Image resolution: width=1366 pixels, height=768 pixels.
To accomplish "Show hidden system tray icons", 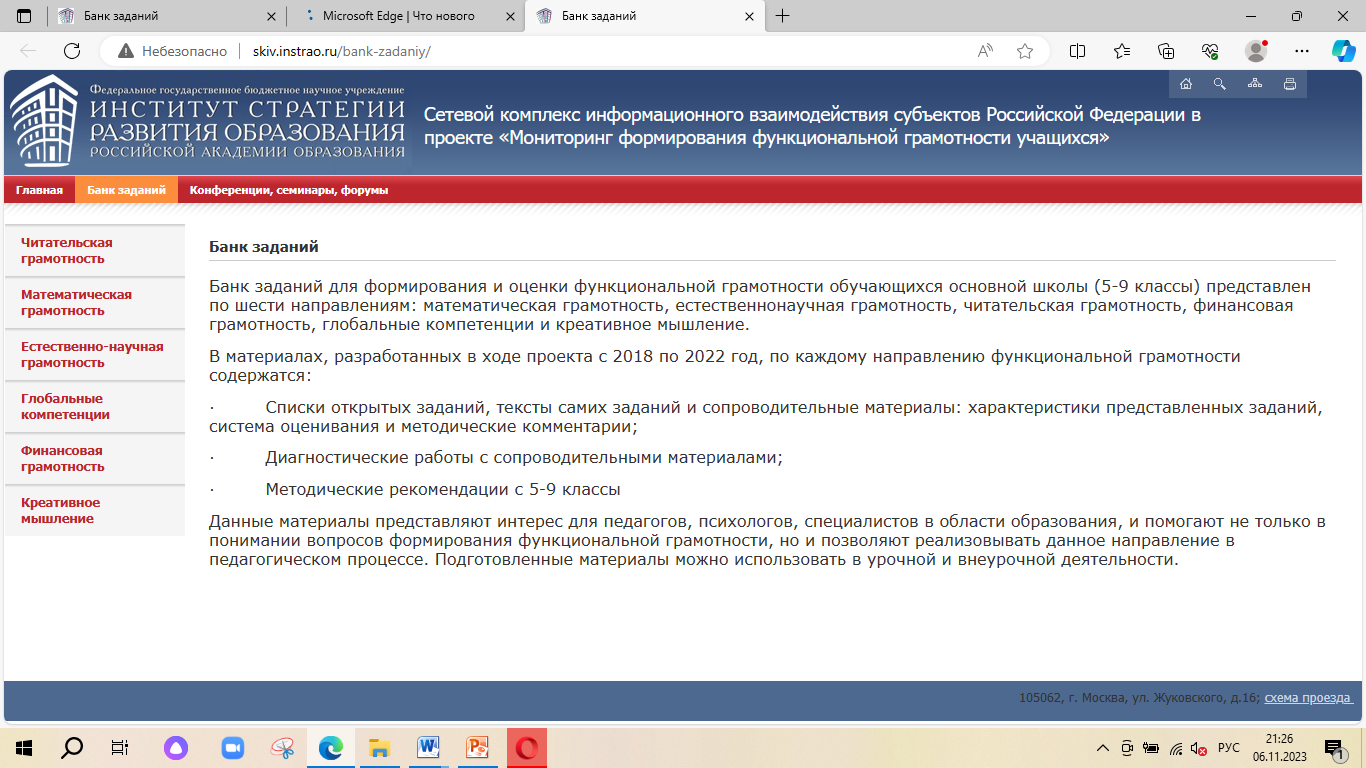I will click(1103, 748).
